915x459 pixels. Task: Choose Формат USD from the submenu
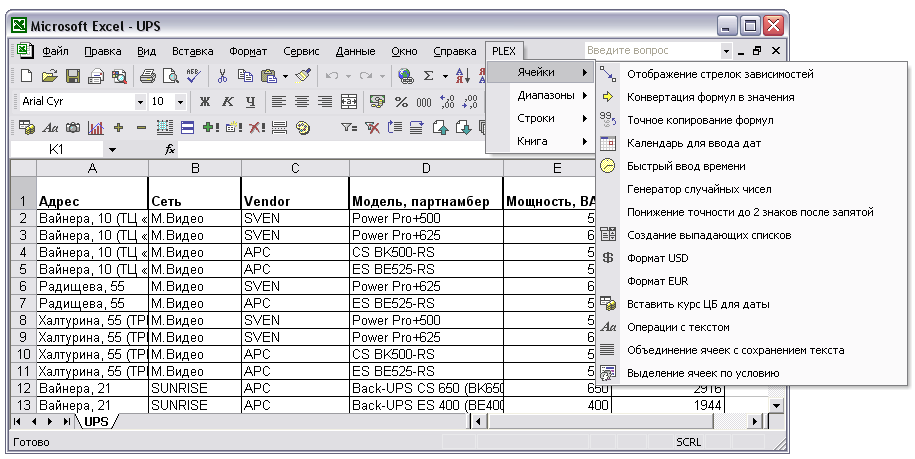pyautogui.click(x=657, y=258)
